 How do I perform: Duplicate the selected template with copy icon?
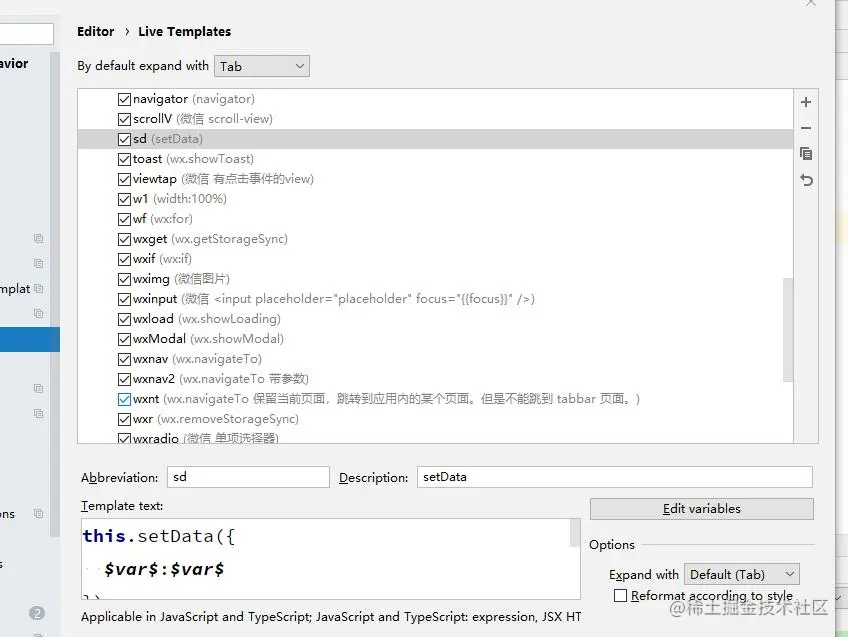point(806,154)
